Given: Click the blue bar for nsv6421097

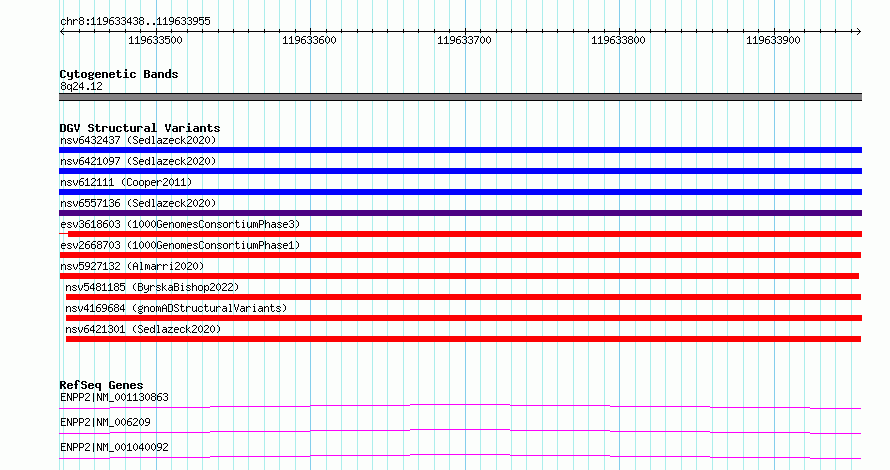Looking at the screenshot, I should (460, 171).
